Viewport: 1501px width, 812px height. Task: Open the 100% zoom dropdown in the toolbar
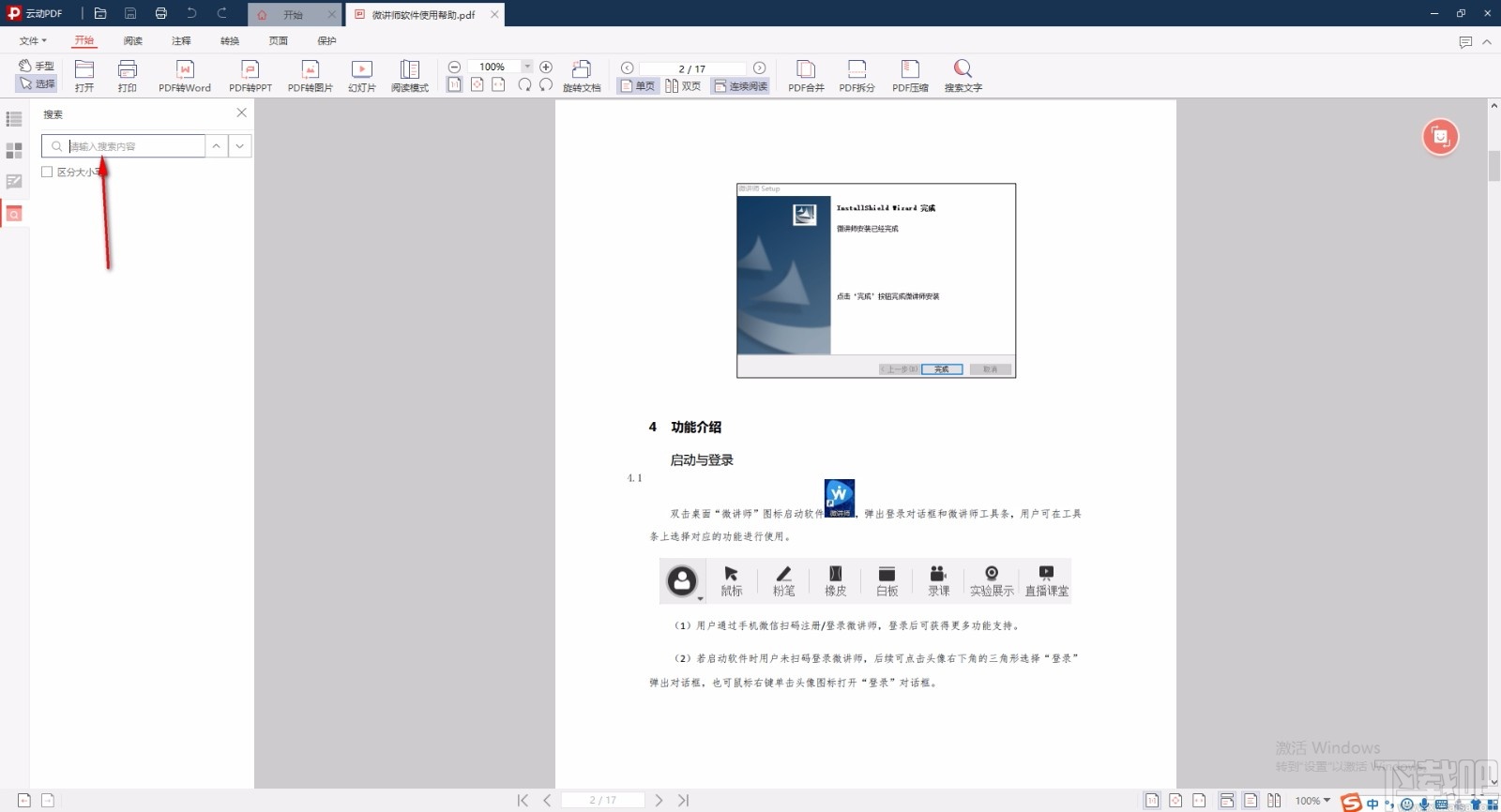point(527,67)
